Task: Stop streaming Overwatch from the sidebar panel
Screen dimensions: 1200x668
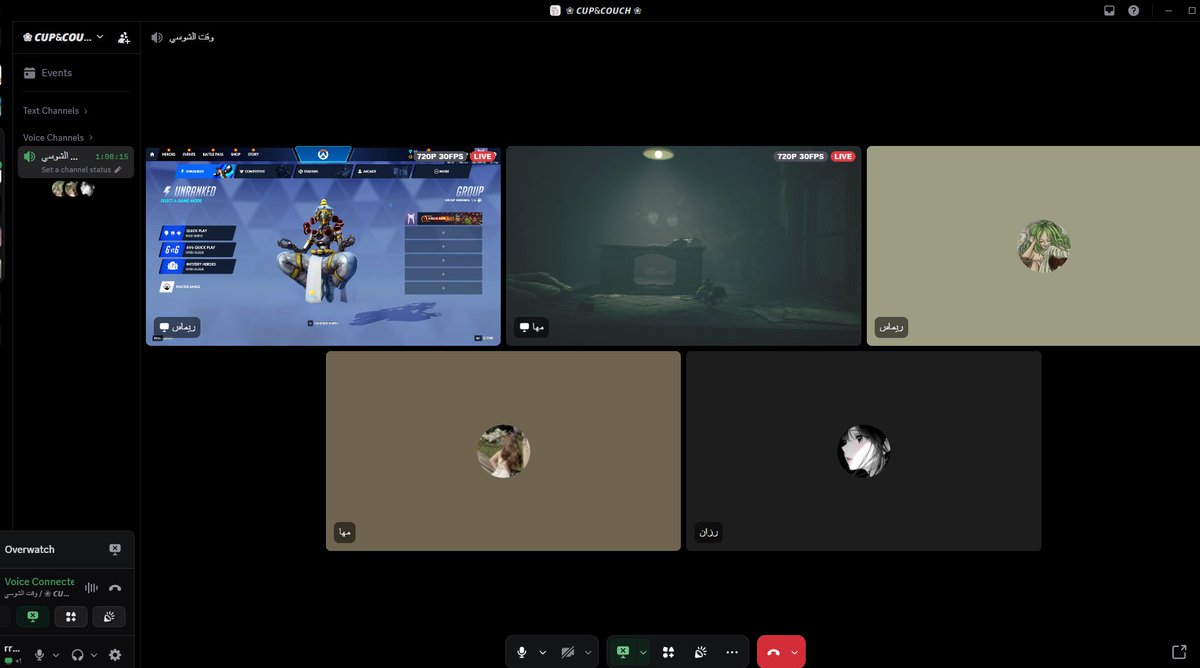Action: 115,549
